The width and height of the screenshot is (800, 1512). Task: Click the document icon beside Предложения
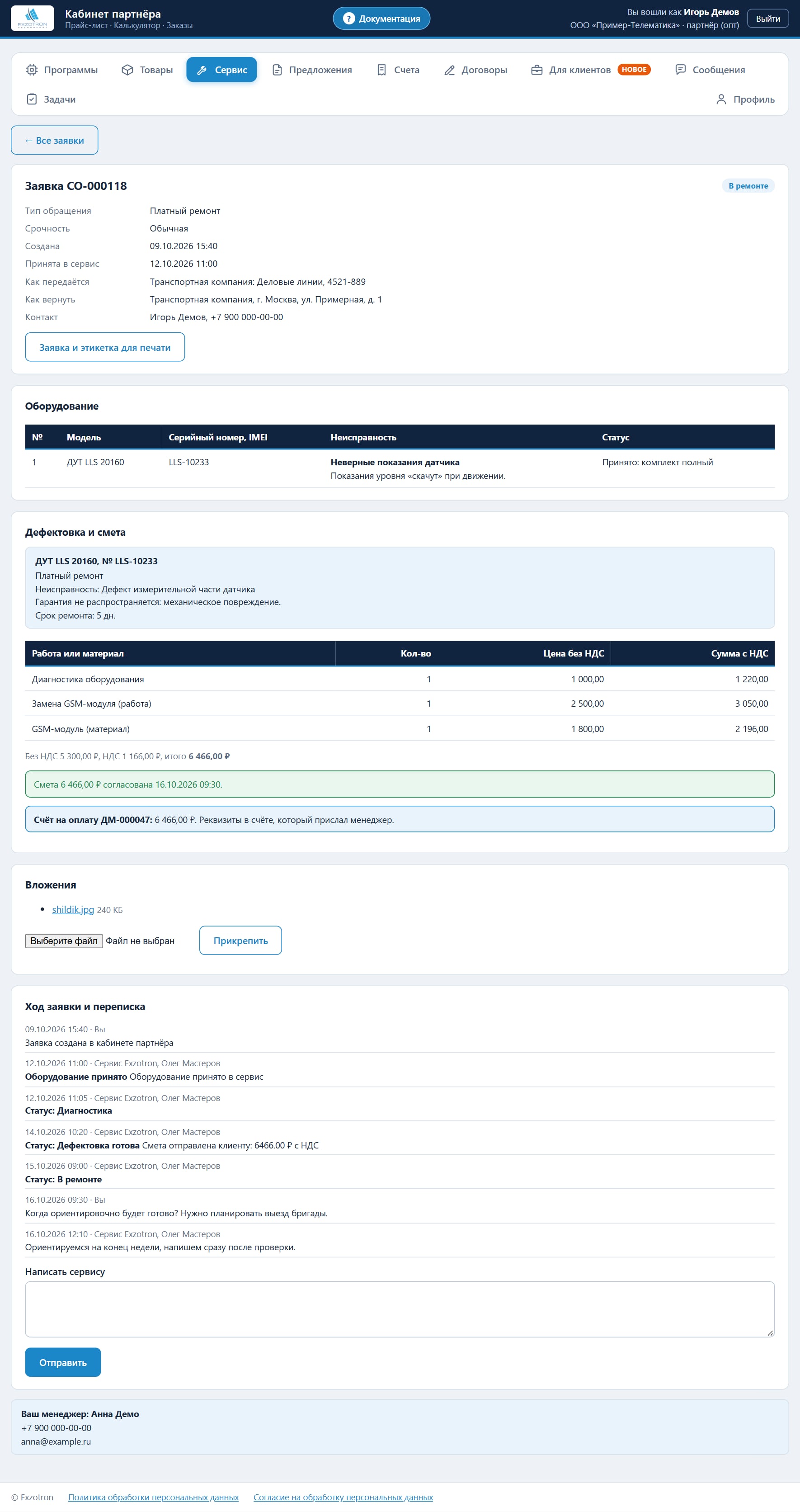[277, 70]
